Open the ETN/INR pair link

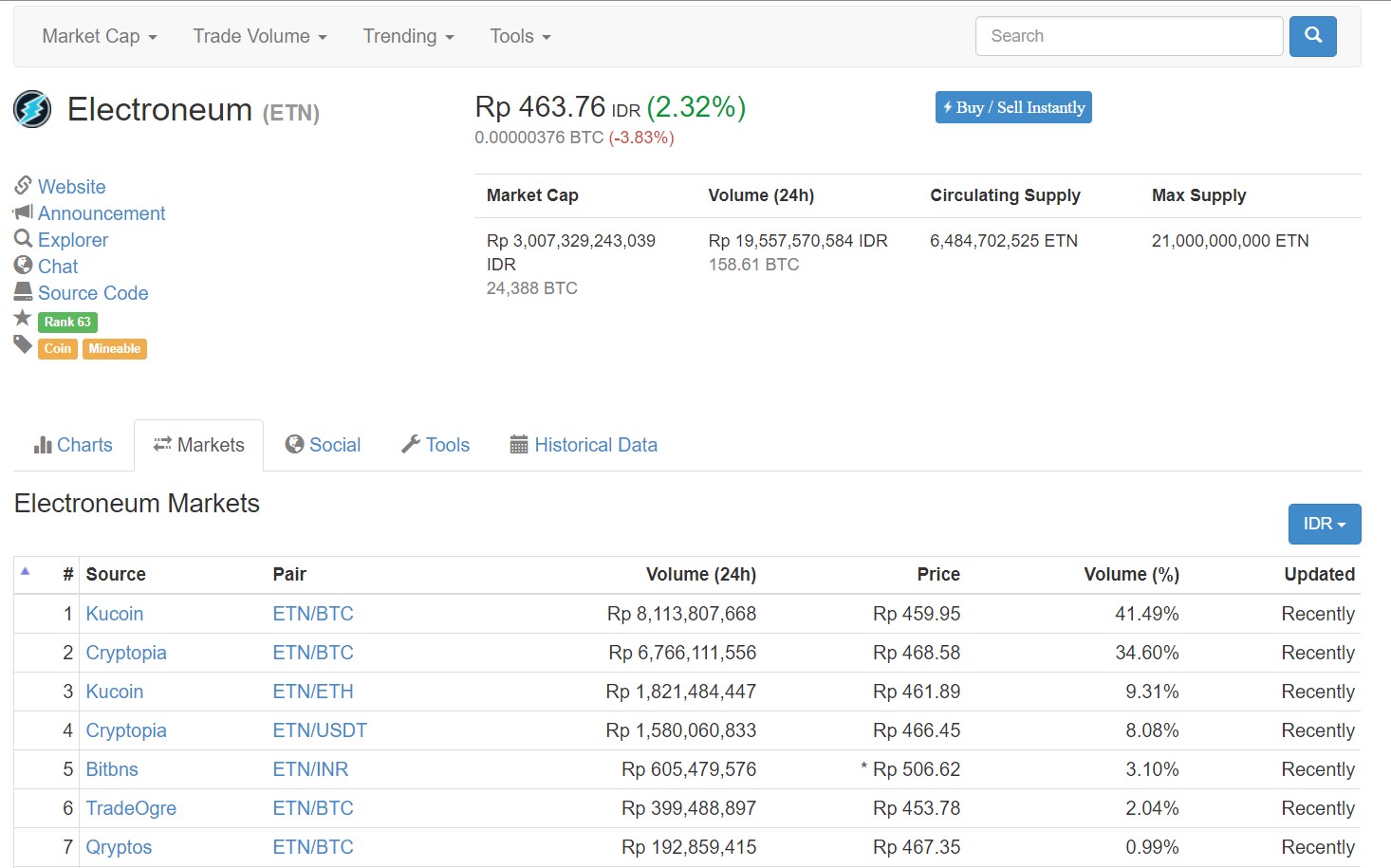(x=310, y=769)
